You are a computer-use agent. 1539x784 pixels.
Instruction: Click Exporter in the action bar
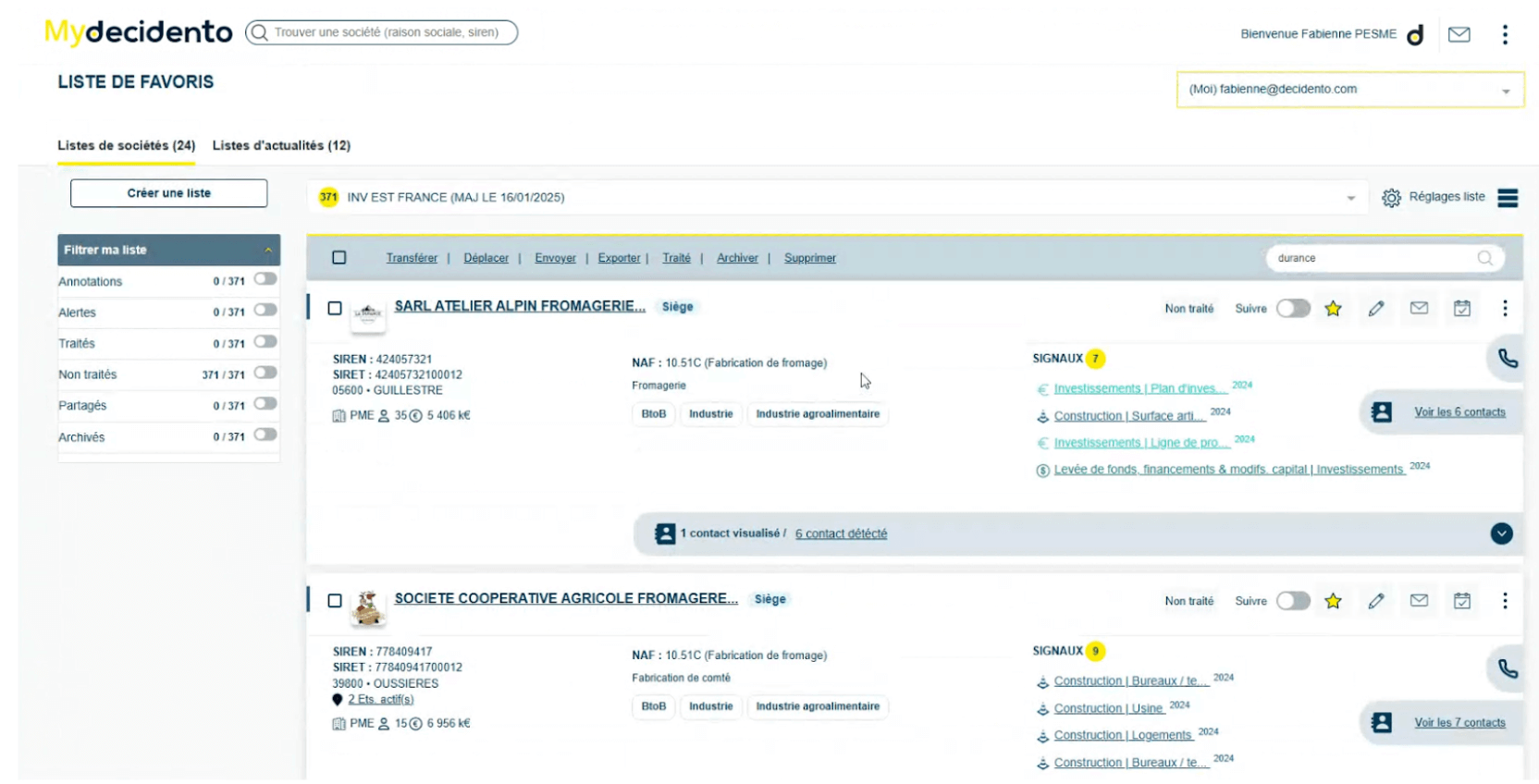pyautogui.click(x=619, y=258)
